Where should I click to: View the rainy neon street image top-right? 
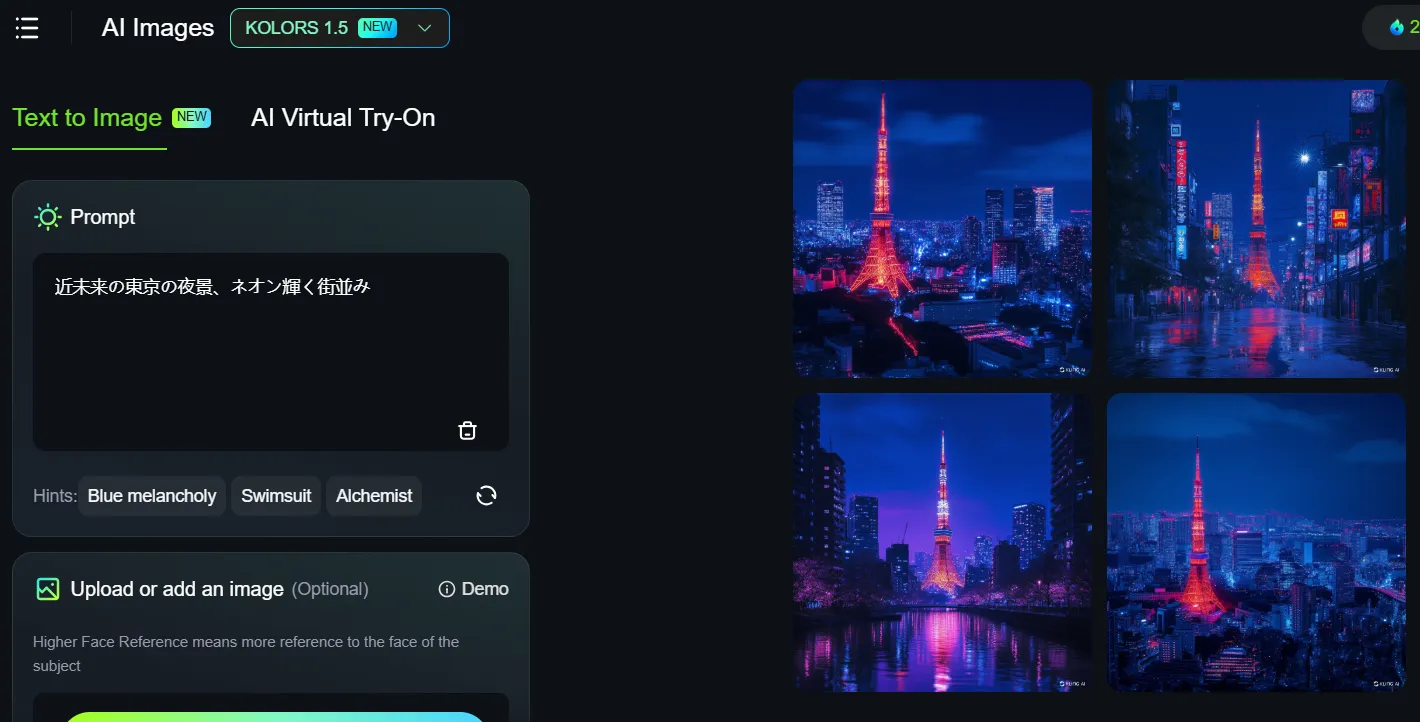1256,228
